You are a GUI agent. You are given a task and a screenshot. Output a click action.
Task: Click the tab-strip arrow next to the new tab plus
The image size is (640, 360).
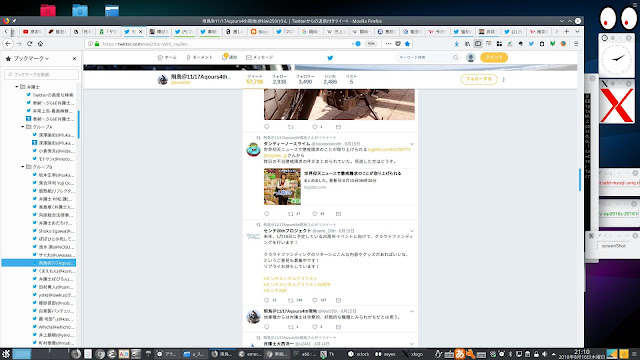point(556,31)
